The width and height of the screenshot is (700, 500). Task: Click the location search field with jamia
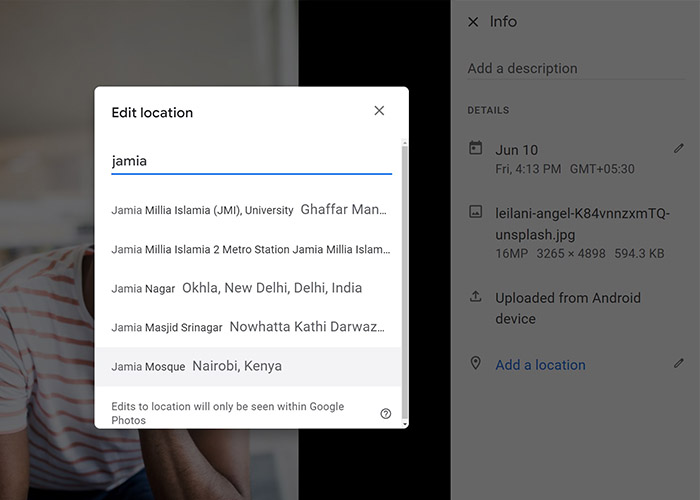point(251,161)
